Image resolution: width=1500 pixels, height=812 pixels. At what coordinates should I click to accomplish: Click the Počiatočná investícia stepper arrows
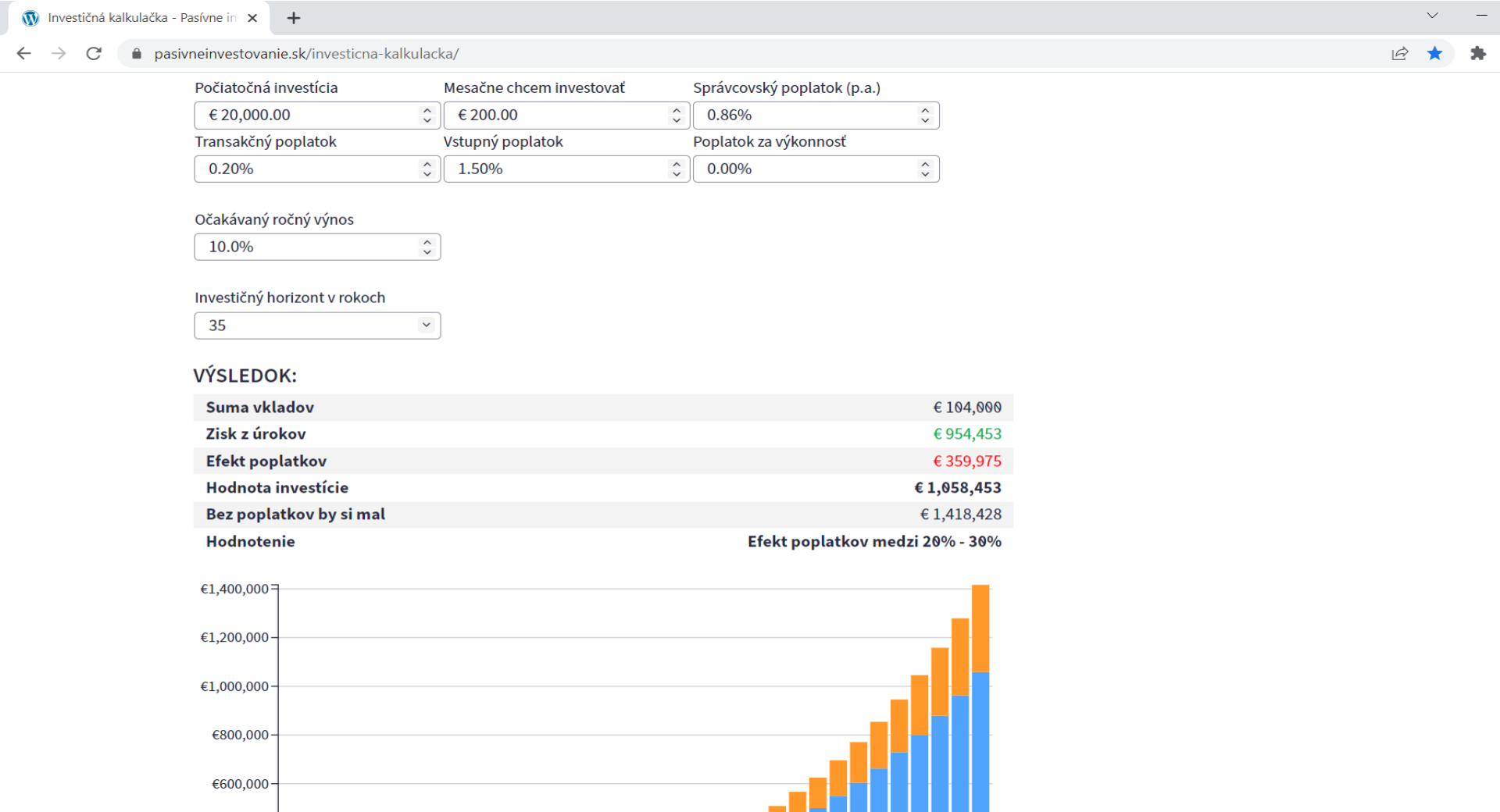click(427, 115)
